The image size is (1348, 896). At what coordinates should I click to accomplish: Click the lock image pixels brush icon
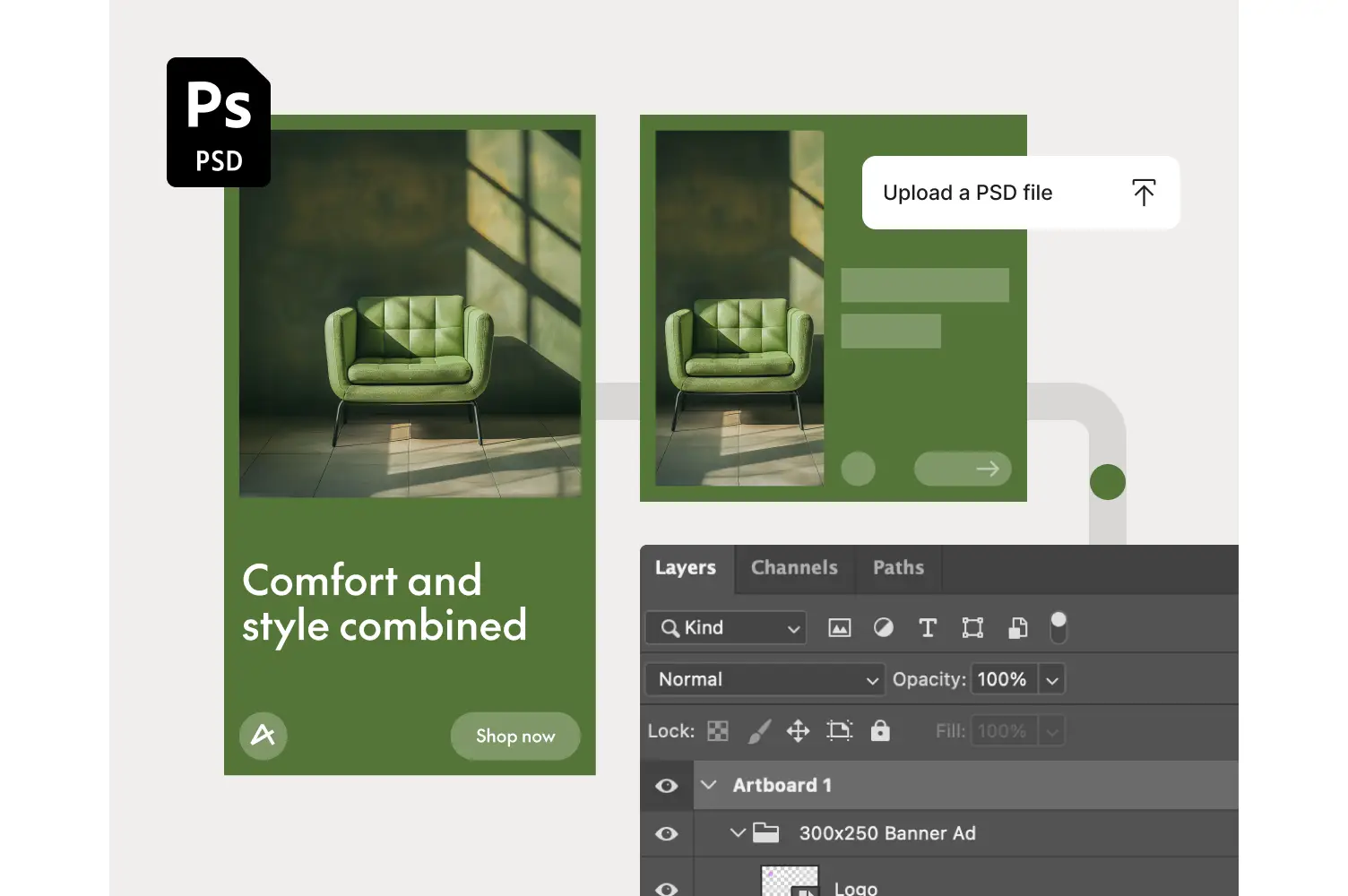click(x=759, y=730)
